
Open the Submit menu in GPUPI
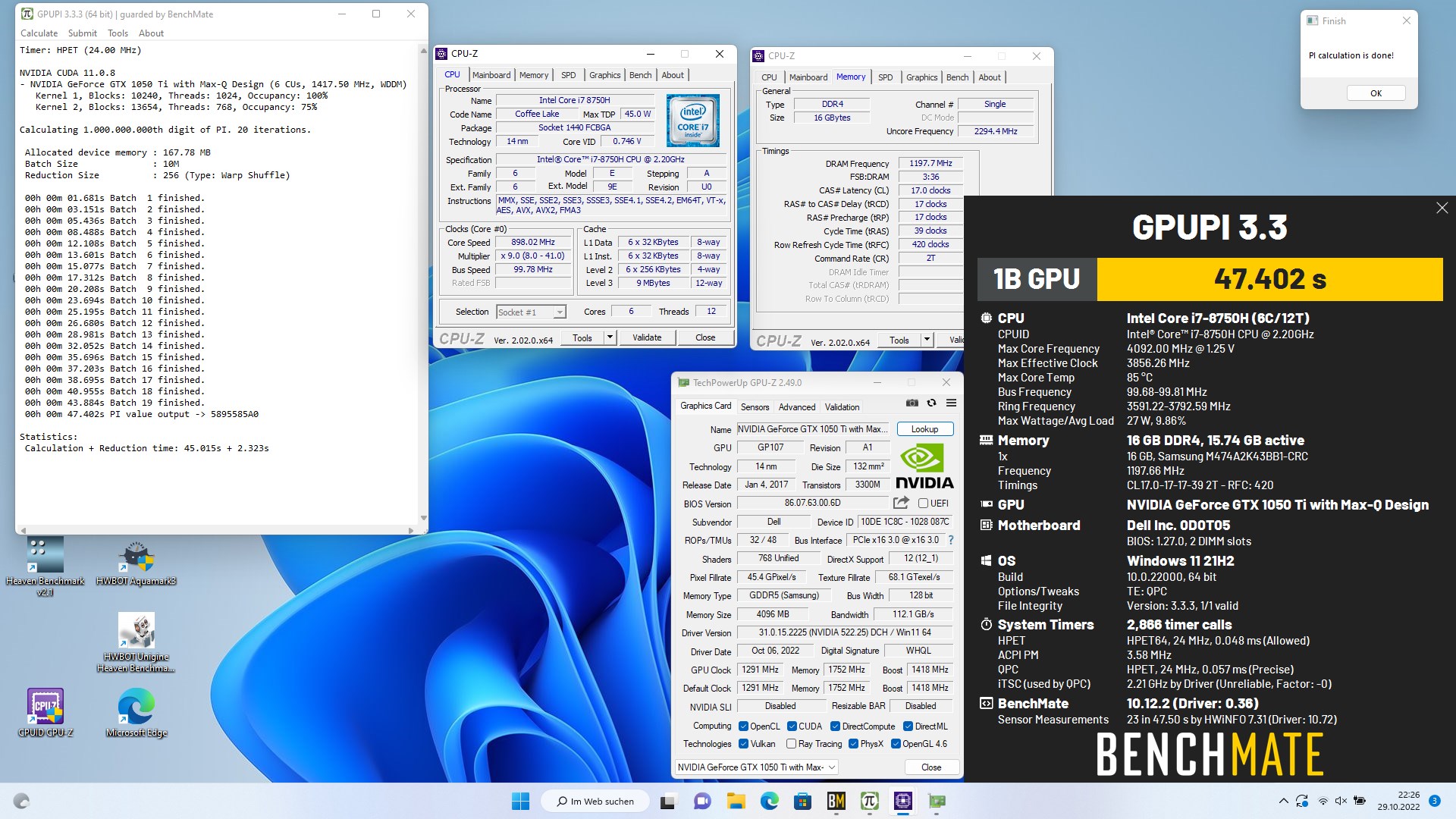click(x=82, y=33)
